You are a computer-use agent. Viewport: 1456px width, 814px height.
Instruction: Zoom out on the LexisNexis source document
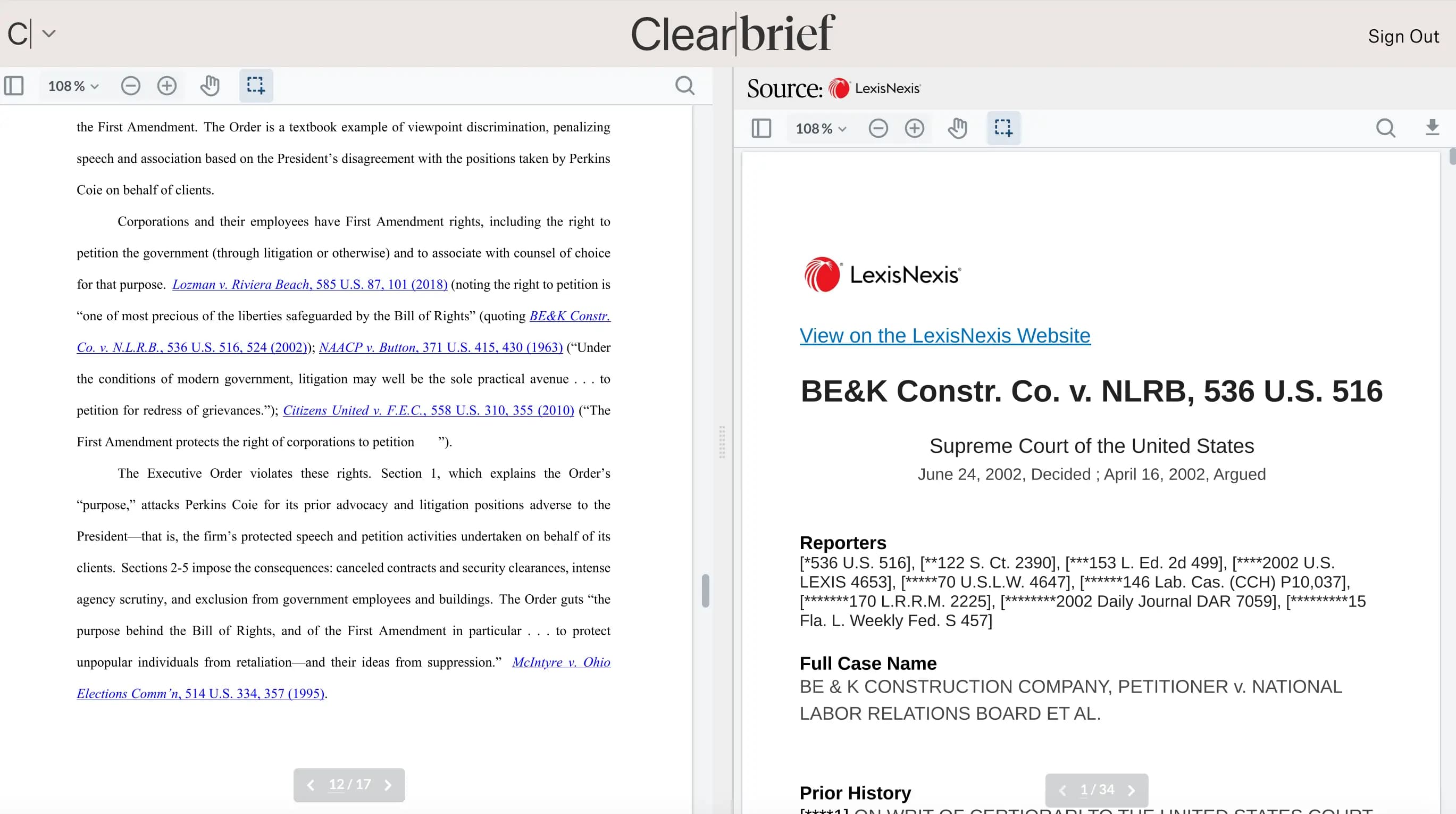[878, 128]
